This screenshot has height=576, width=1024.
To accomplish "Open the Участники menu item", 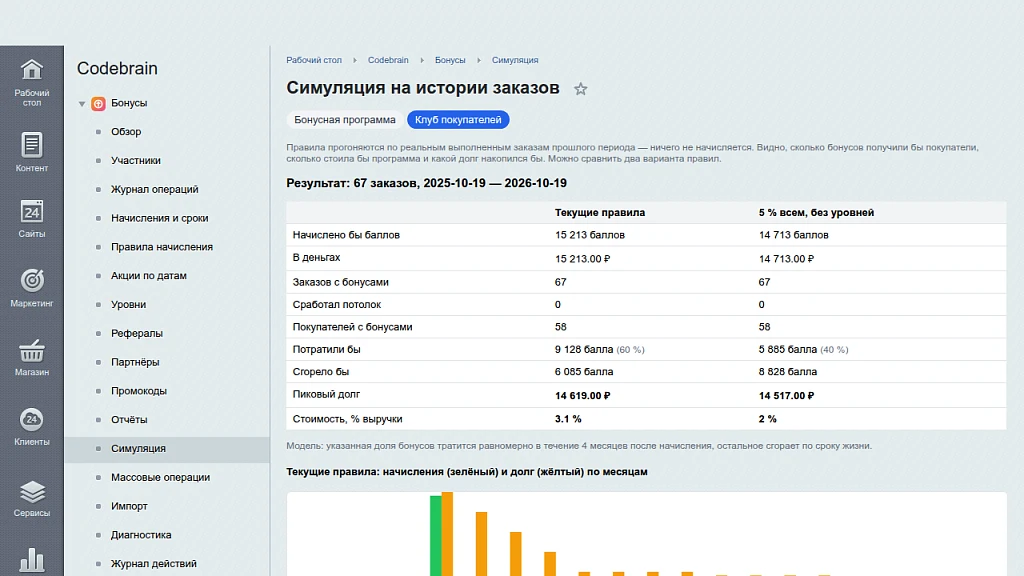I will click(136, 161).
